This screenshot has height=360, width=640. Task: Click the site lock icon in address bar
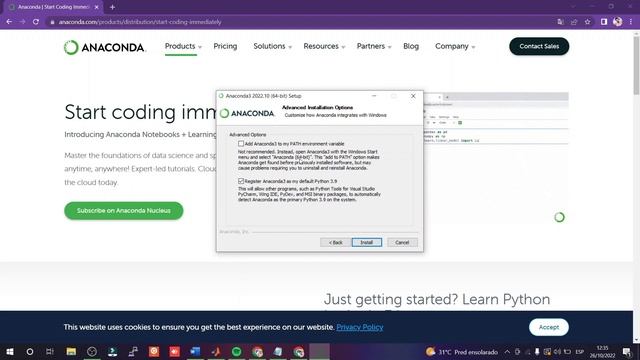(52, 22)
